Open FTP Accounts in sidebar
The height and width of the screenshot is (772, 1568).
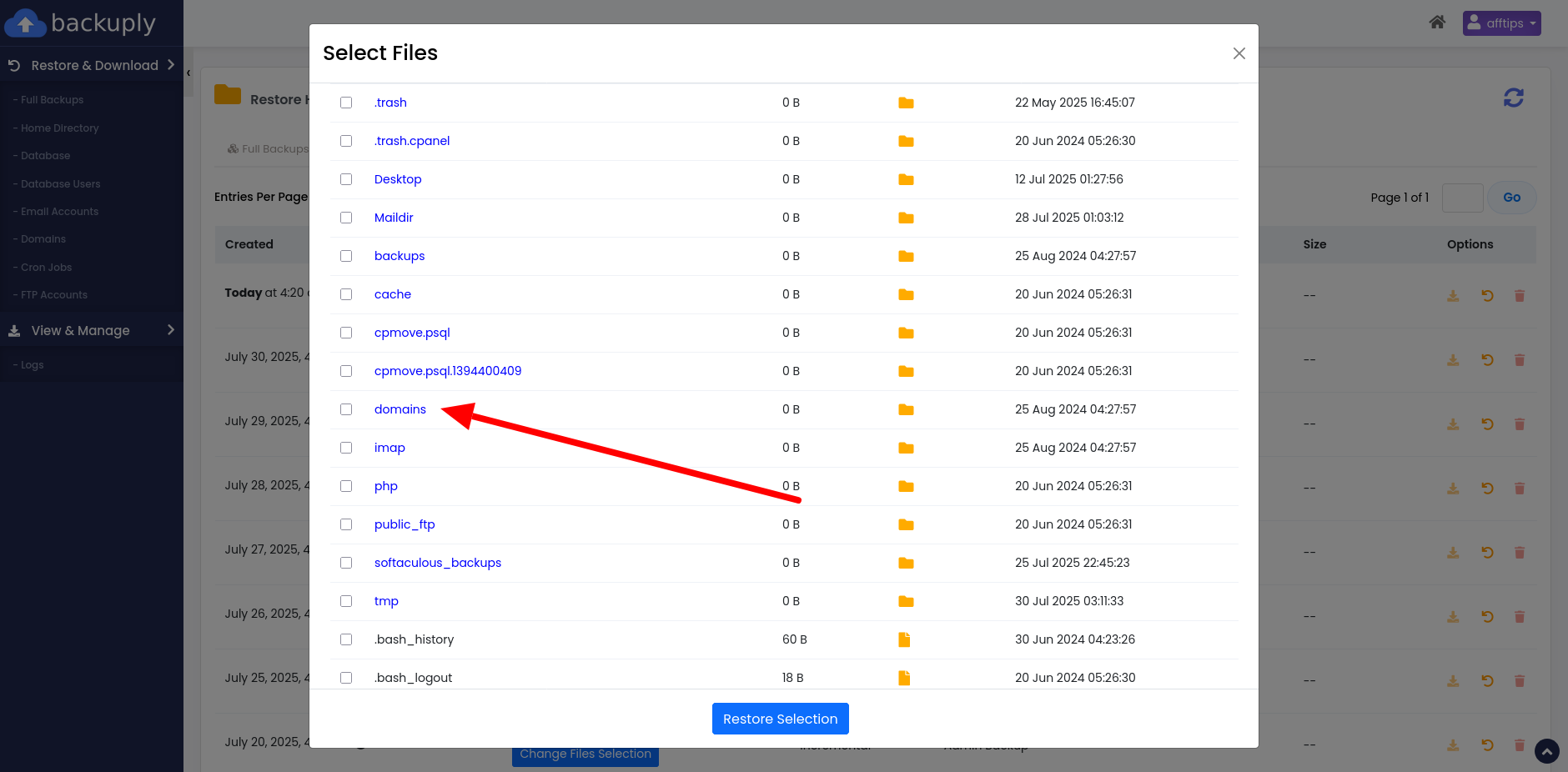(x=53, y=295)
